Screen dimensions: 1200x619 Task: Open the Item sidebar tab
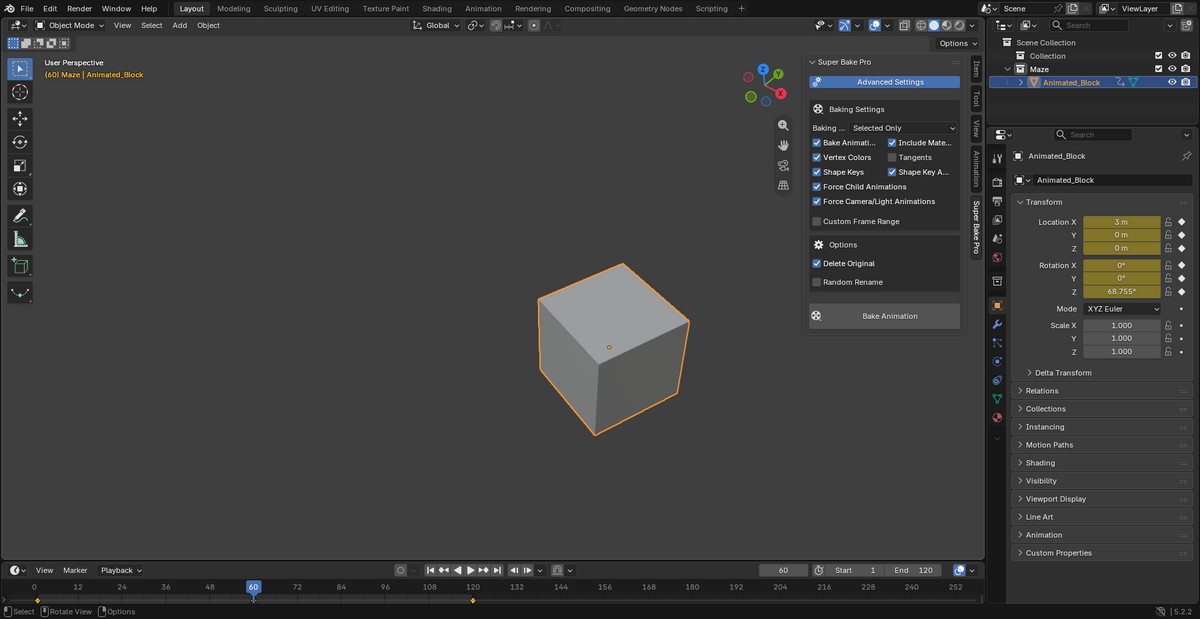click(x=976, y=70)
